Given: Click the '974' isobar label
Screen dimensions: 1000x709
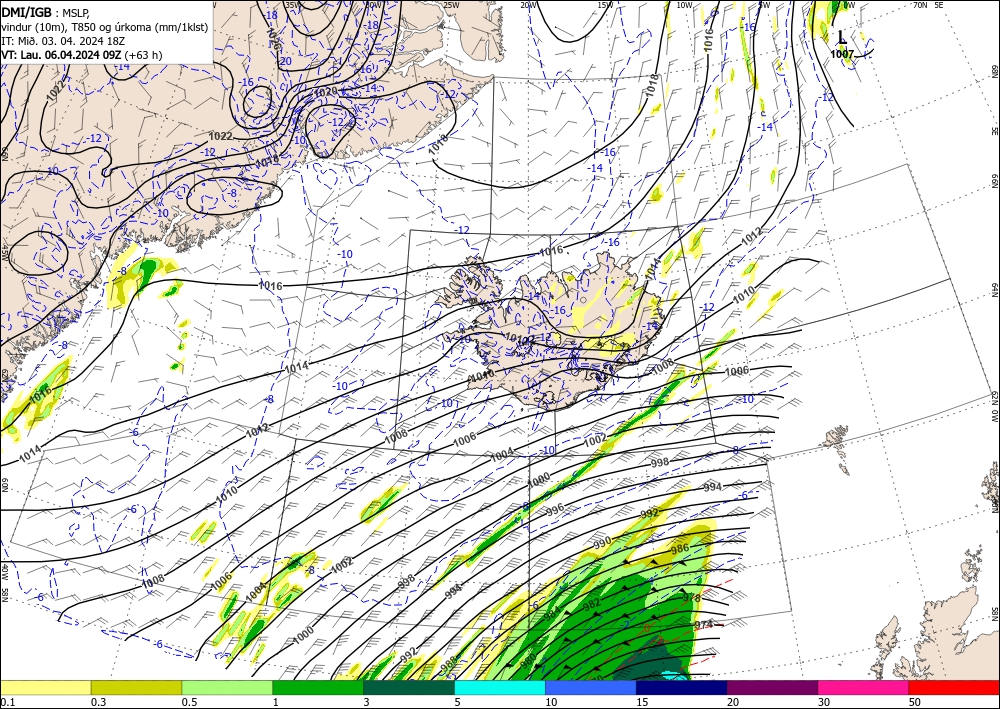Looking at the screenshot, I should click(x=703, y=624).
